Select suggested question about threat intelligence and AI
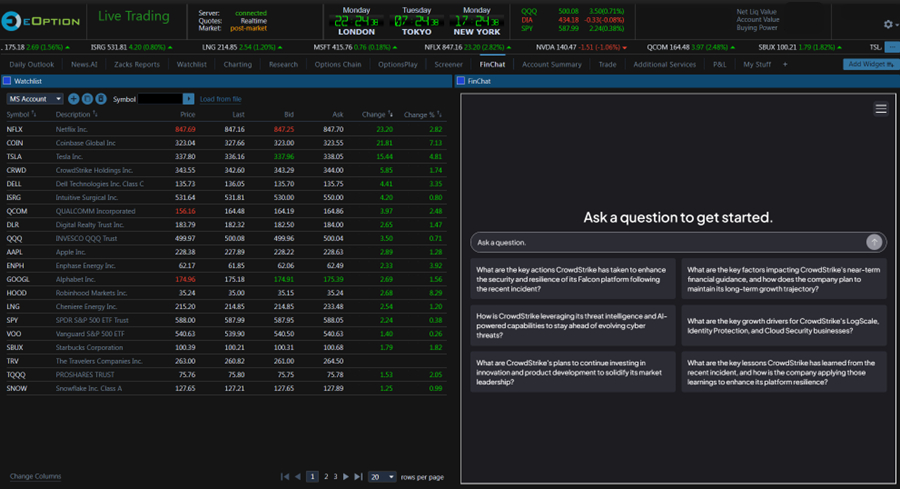Screen dimensions: 900x489 coord(573,325)
